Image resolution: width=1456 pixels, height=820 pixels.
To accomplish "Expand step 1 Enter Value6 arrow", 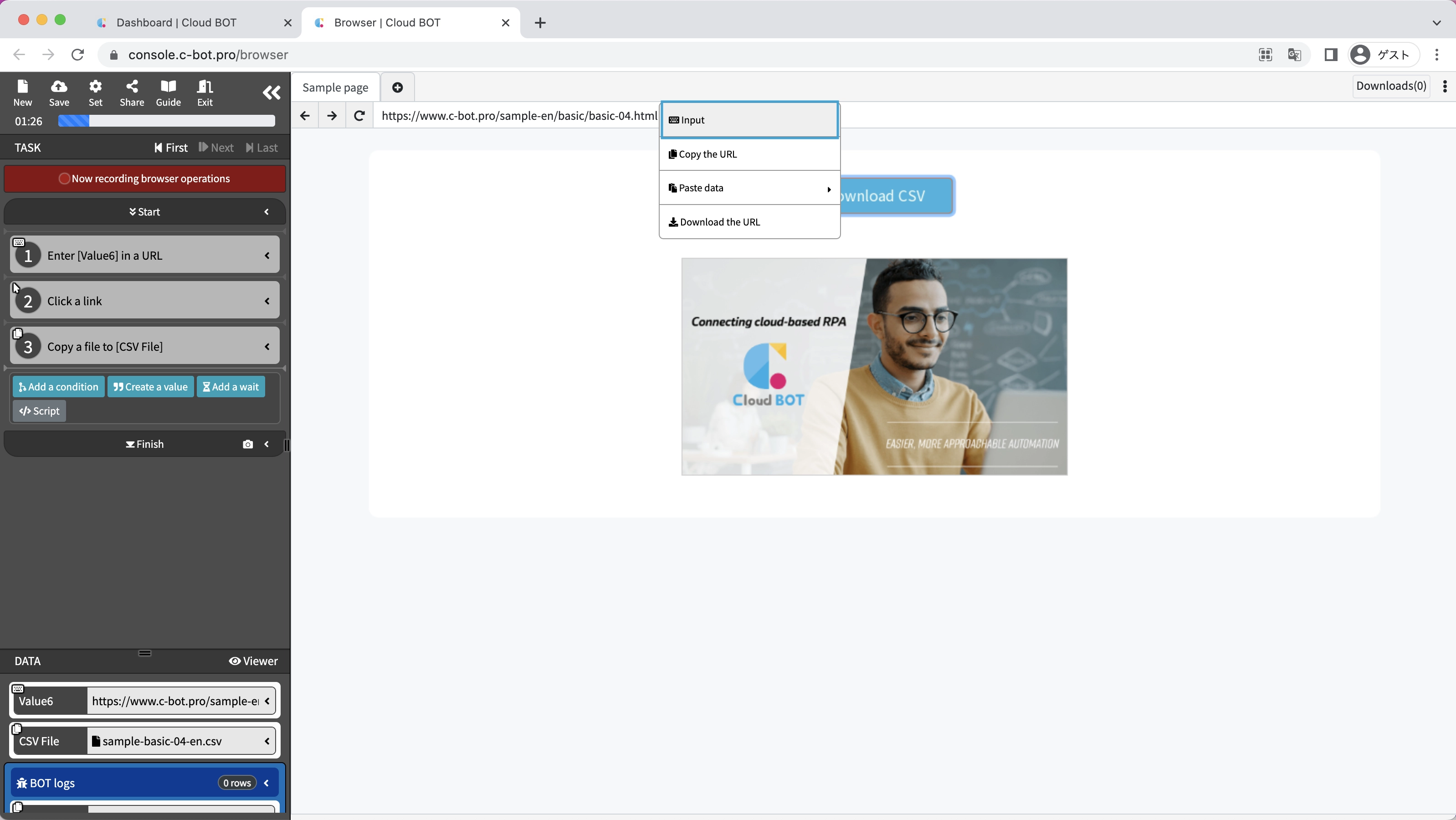I will pos(267,256).
